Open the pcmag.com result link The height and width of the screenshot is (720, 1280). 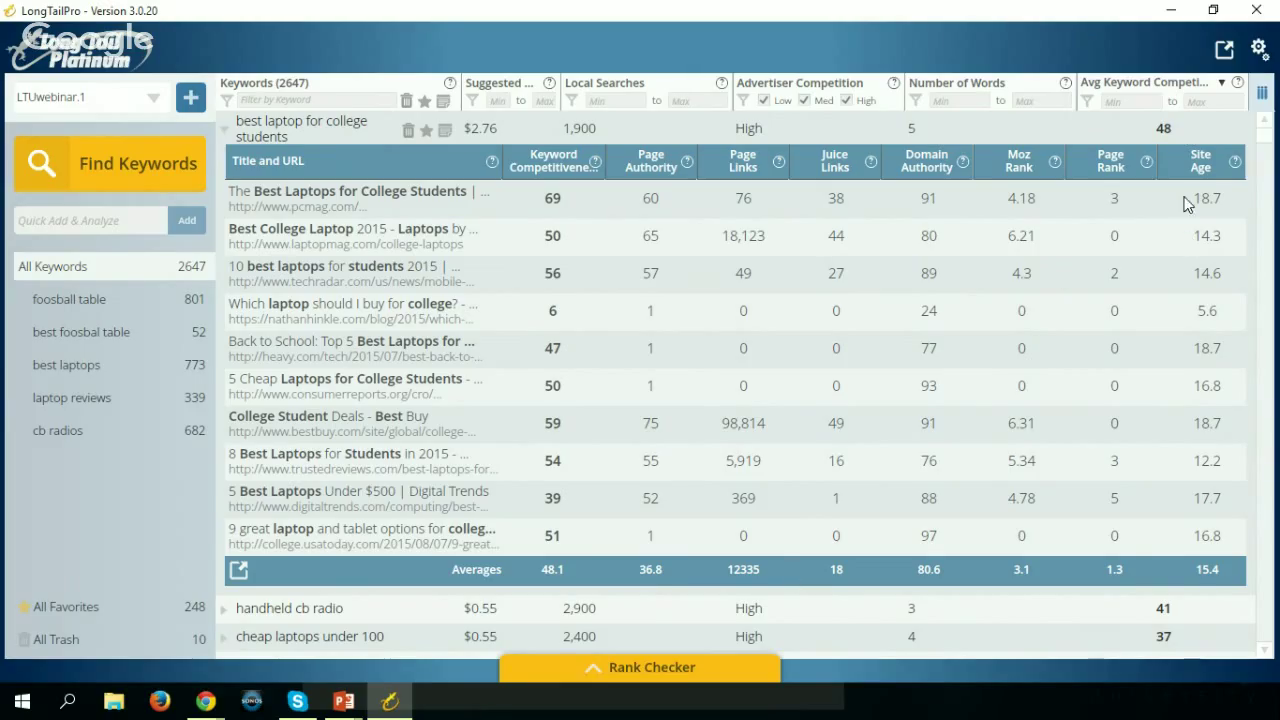(297, 207)
